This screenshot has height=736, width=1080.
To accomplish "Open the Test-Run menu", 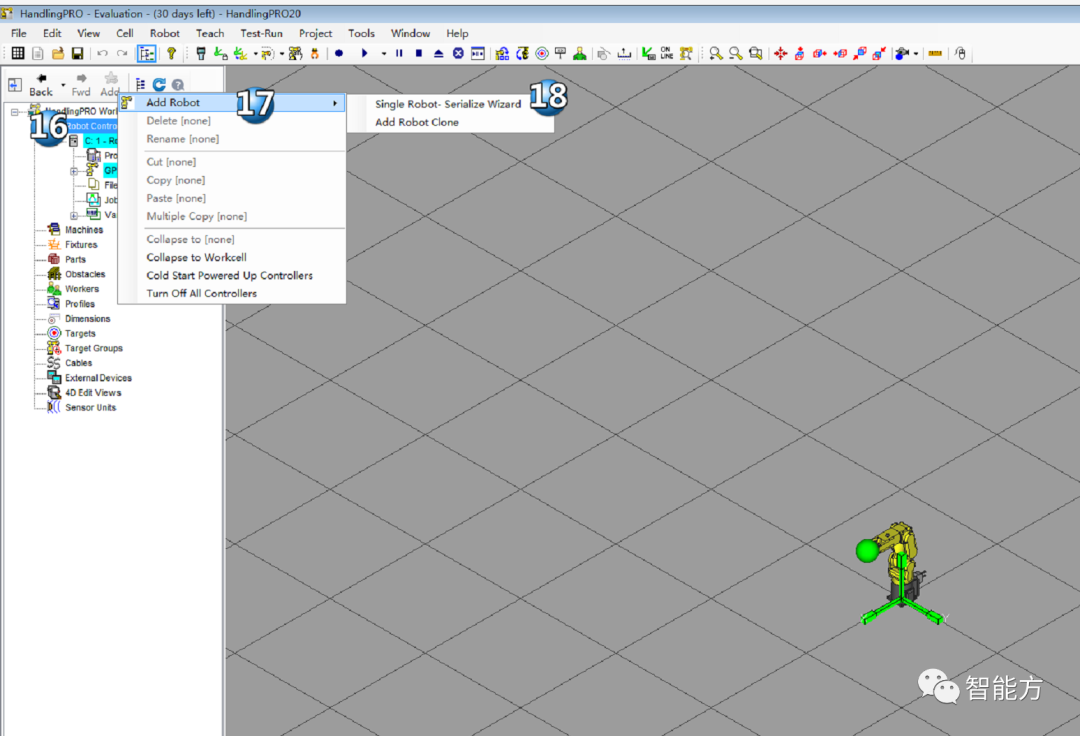I will [261, 33].
